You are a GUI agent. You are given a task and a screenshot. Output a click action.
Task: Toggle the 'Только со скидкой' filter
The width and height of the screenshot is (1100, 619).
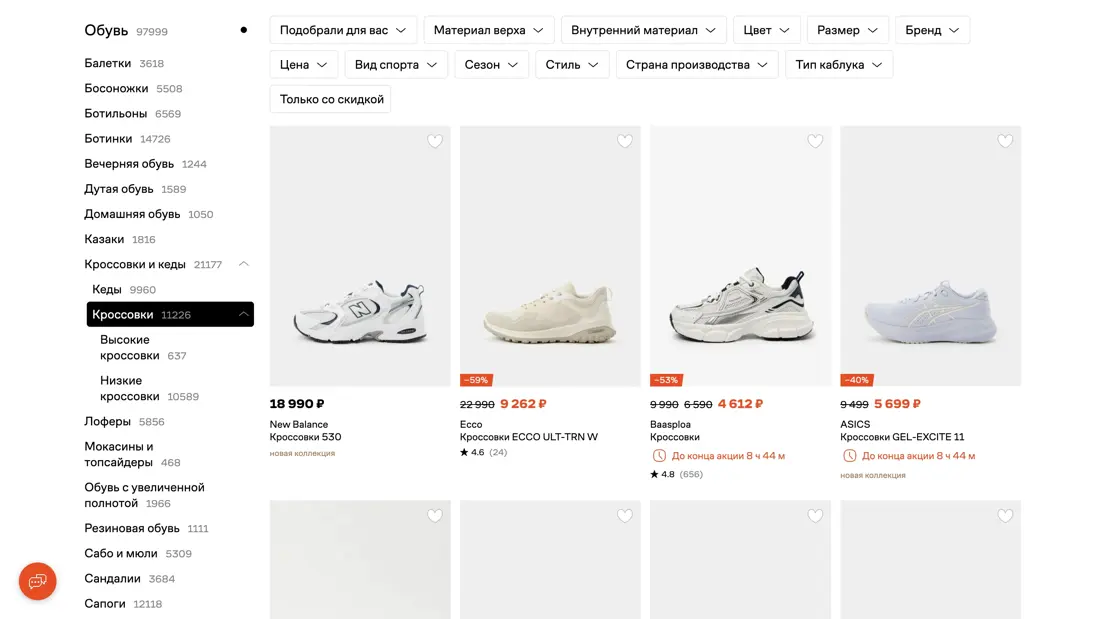tap(331, 99)
